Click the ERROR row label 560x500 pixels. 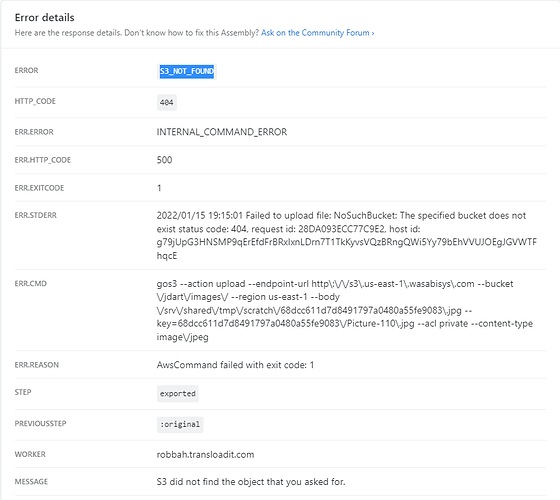[26, 70]
